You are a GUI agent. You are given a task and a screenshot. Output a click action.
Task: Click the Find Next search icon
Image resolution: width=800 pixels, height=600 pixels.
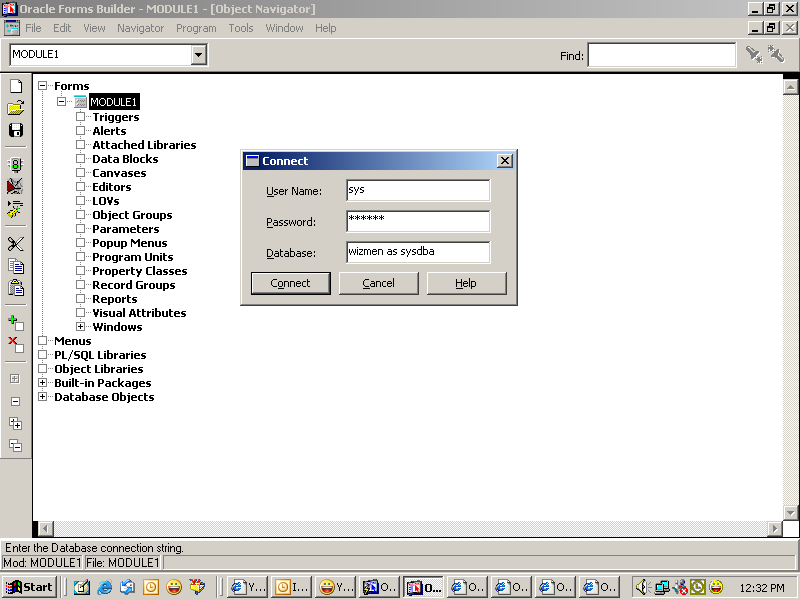754,55
